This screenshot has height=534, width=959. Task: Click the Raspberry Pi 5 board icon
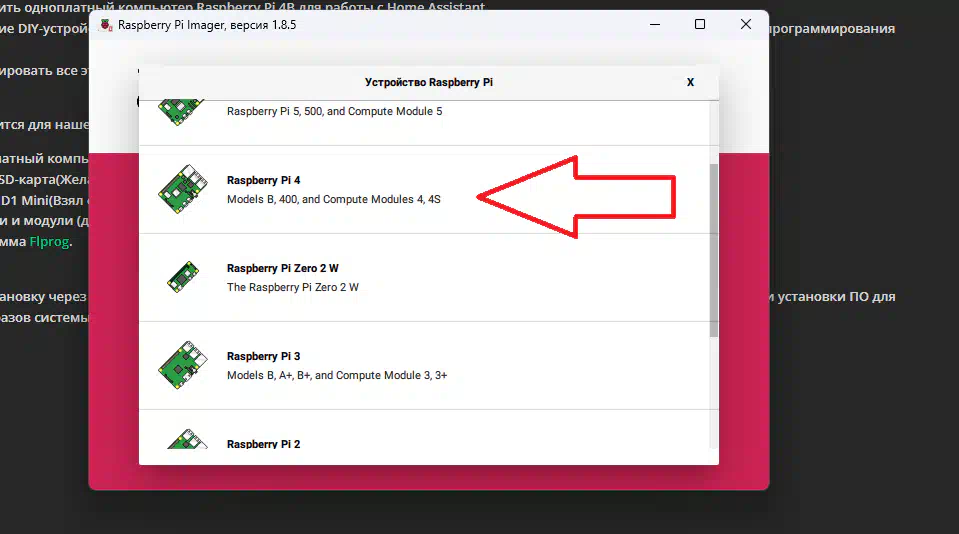click(181, 113)
